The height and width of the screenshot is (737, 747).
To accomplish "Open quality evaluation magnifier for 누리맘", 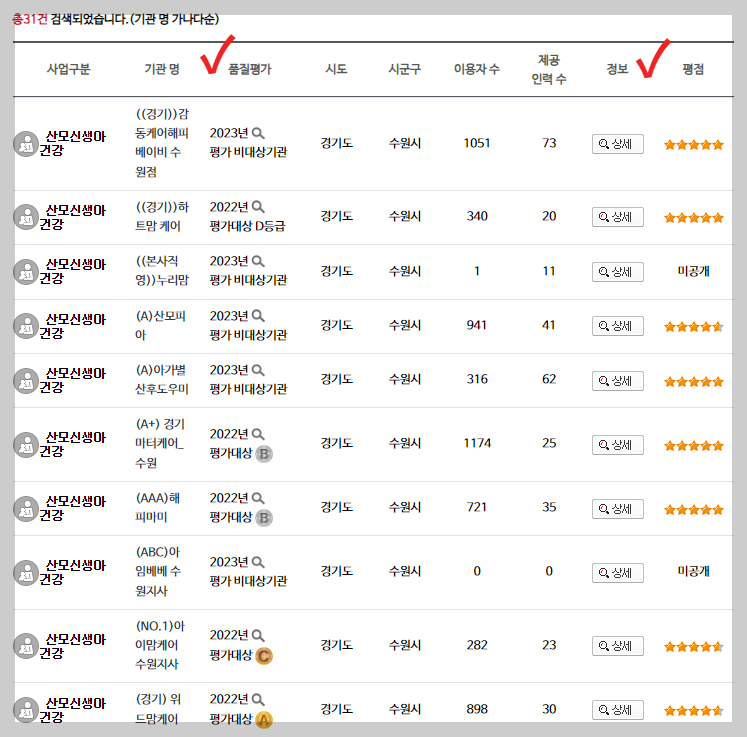I will (x=258, y=261).
